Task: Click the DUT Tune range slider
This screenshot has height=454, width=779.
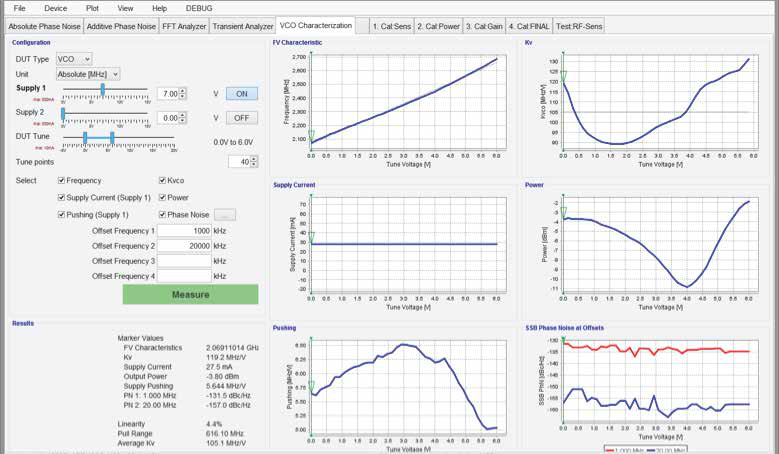Action: [98, 138]
